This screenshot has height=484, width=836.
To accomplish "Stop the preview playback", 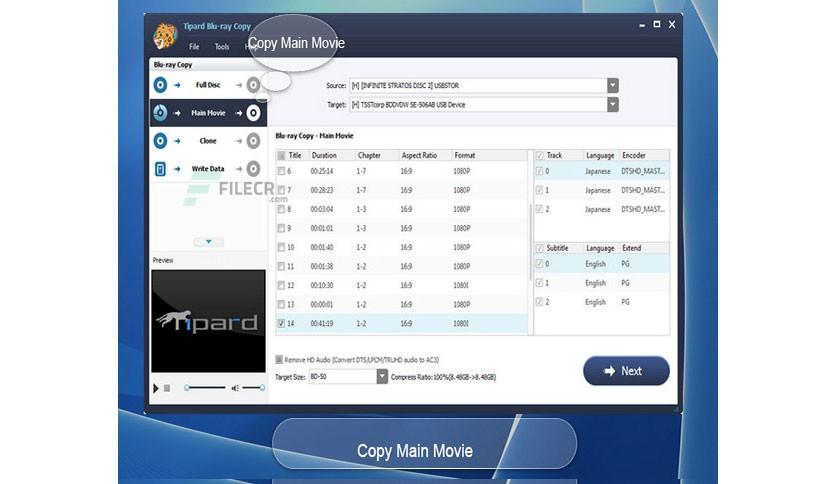I will click(x=167, y=388).
